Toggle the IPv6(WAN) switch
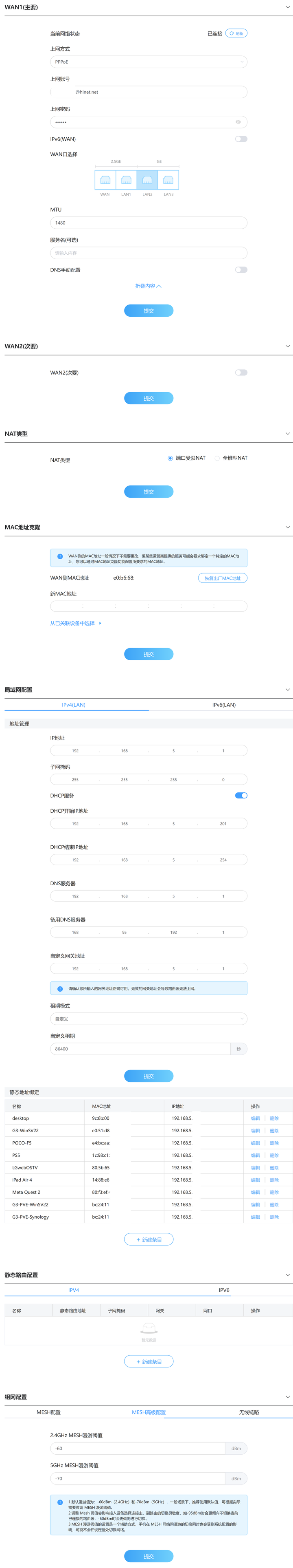 pos(241,139)
